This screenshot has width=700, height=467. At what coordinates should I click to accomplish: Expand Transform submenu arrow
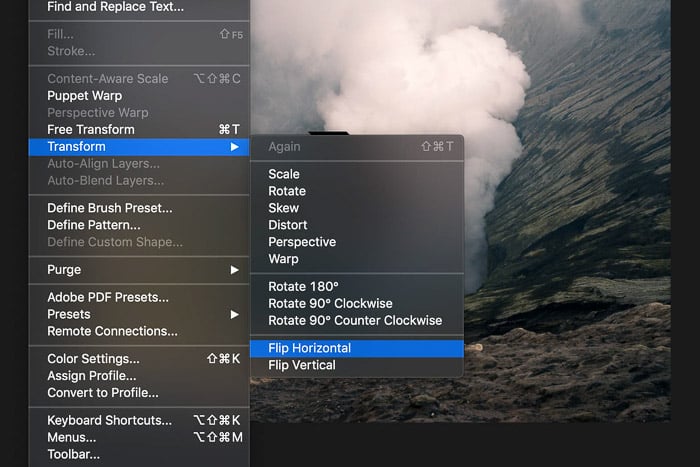pos(234,147)
